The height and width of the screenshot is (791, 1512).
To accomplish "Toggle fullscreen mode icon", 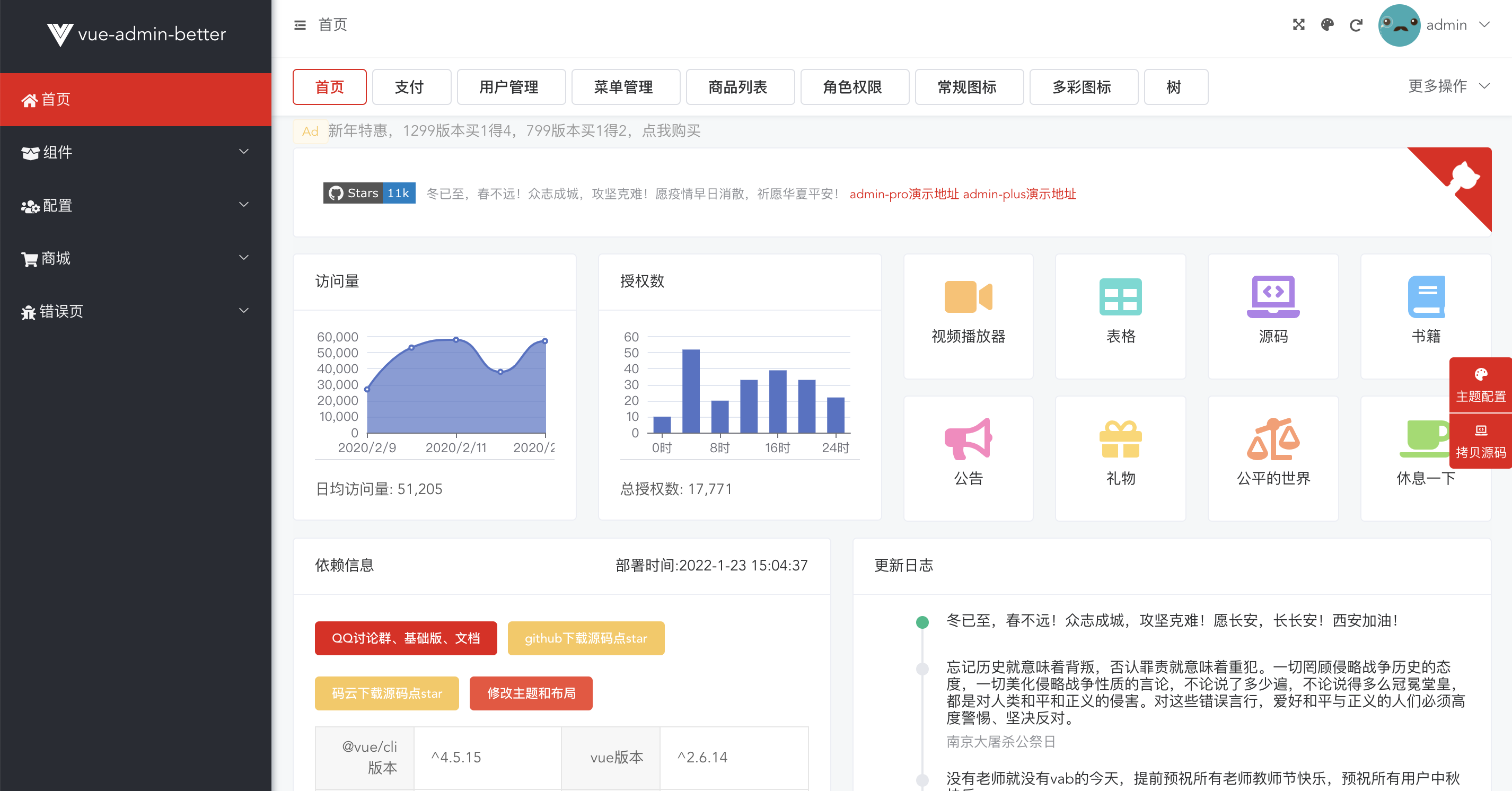I will 1298,24.
